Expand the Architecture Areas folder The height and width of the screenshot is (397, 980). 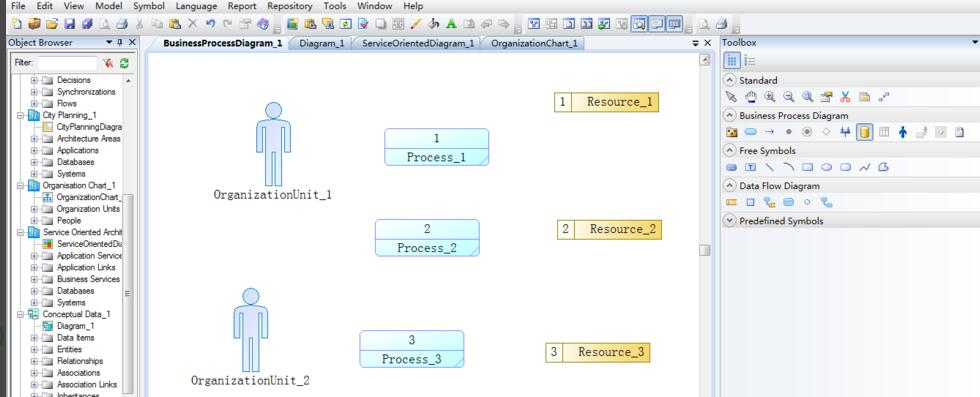pos(34,139)
